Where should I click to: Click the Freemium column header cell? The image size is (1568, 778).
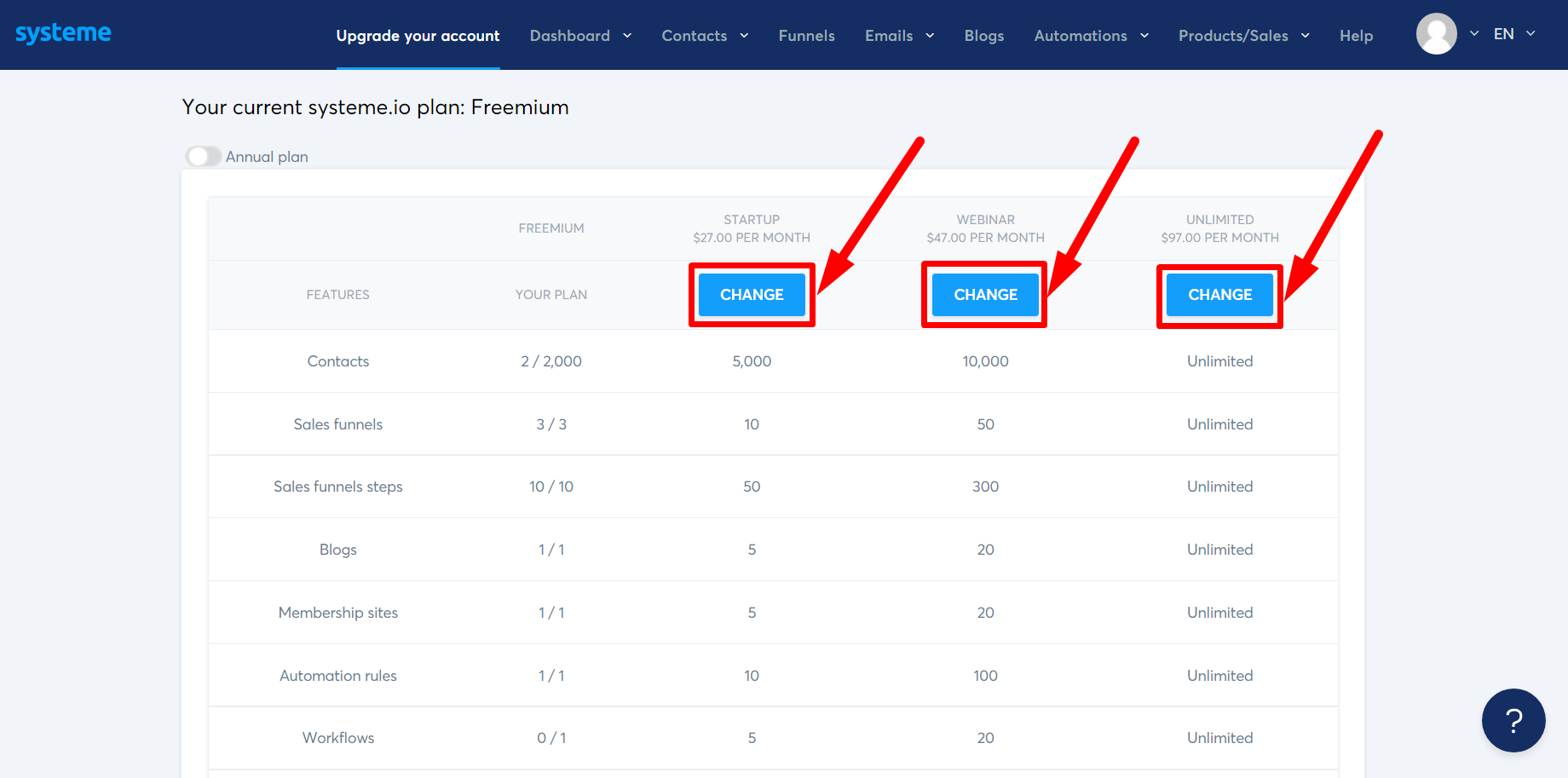point(551,228)
